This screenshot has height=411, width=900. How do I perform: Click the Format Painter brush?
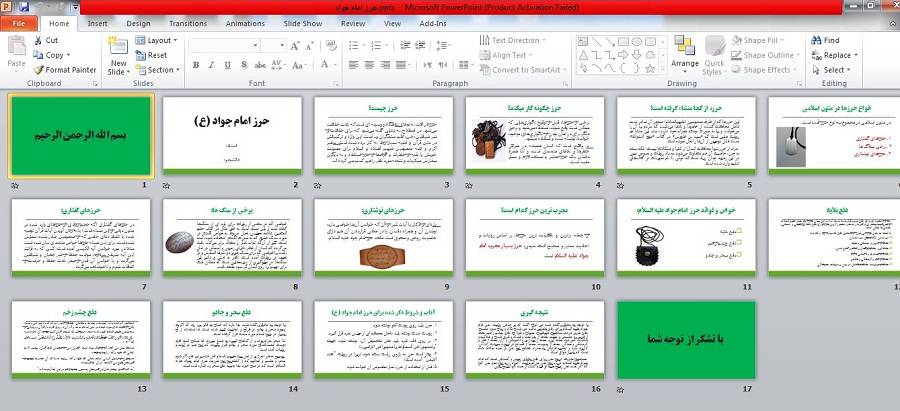[38, 70]
